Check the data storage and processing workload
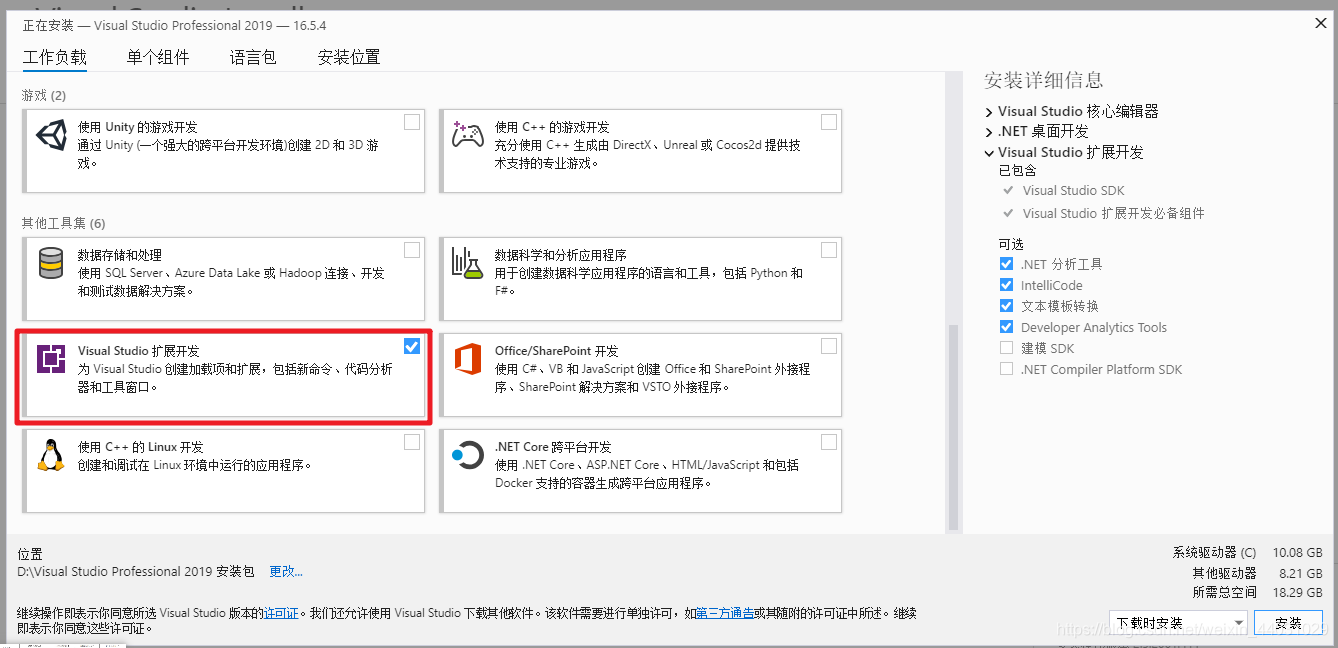 click(412, 250)
